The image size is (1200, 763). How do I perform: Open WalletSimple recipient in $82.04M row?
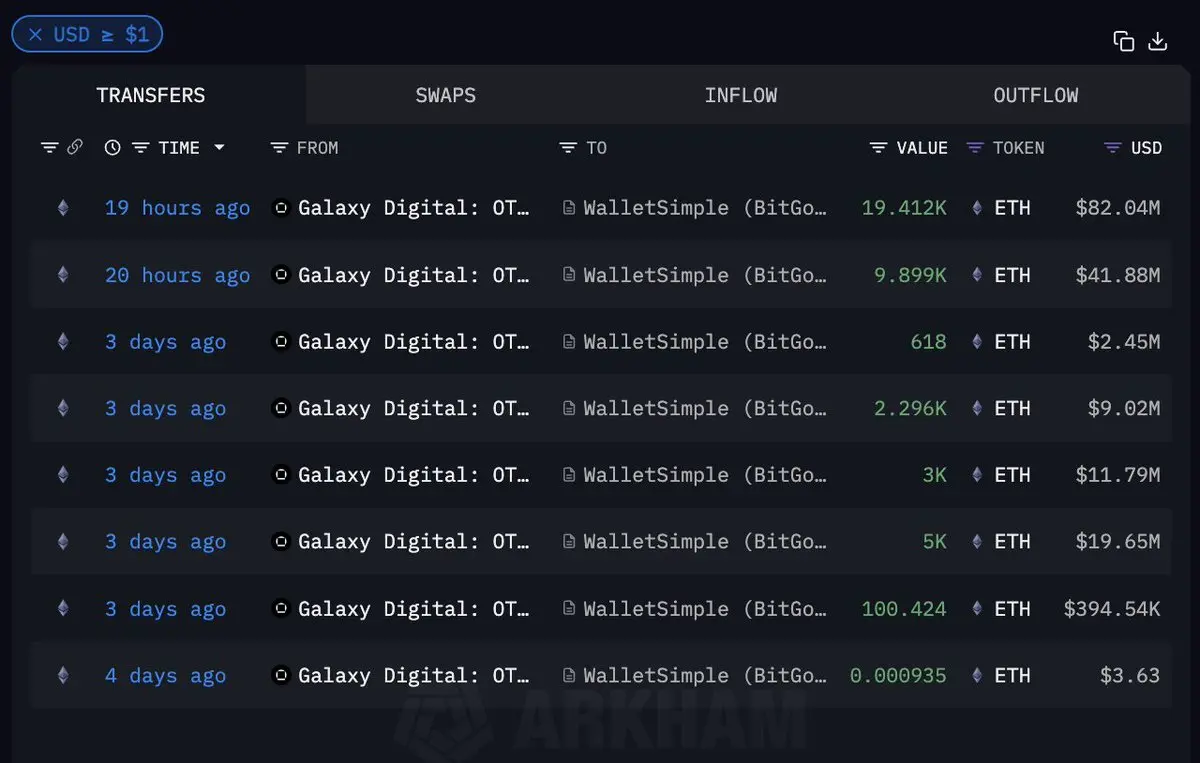[x=706, y=208]
